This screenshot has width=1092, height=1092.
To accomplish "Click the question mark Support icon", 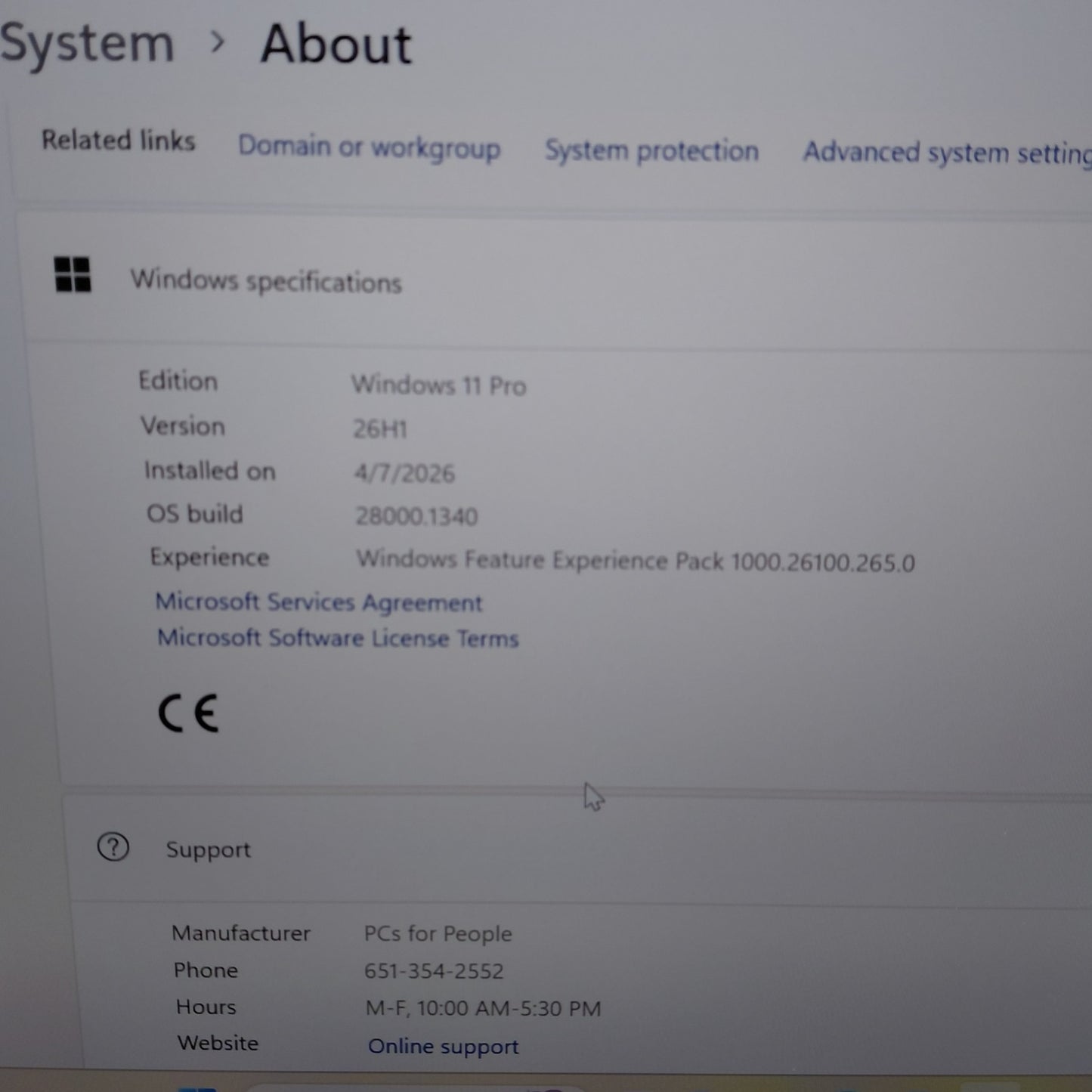I will 113,847.
